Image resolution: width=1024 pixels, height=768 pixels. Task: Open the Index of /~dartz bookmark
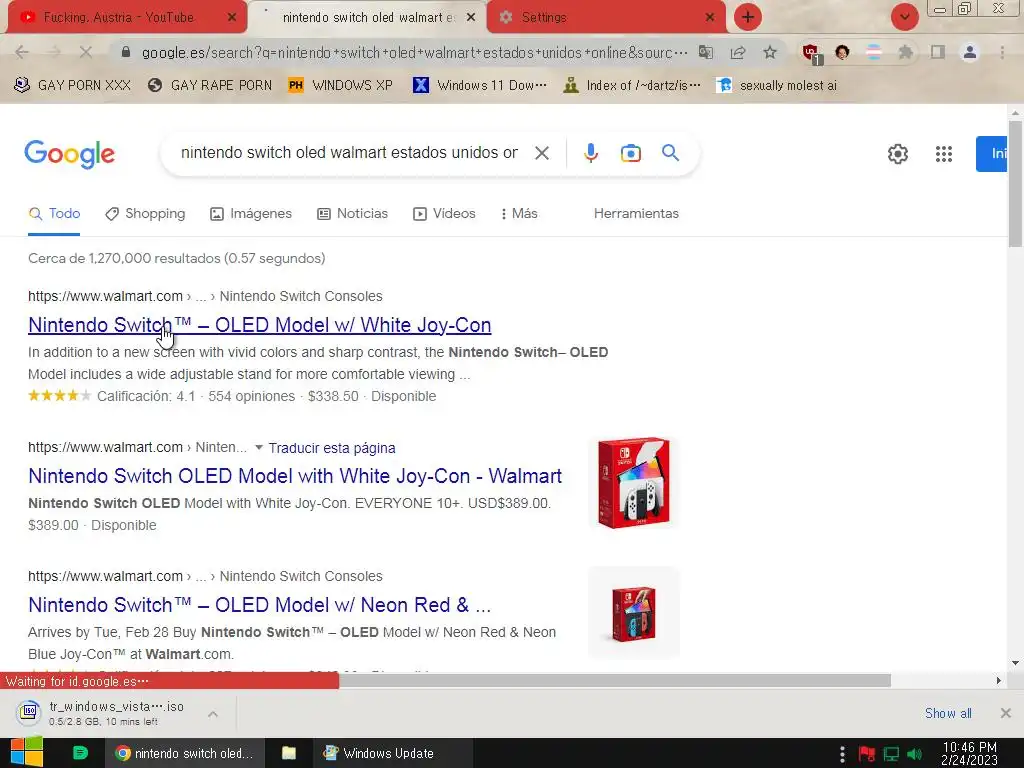(x=632, y=86)
